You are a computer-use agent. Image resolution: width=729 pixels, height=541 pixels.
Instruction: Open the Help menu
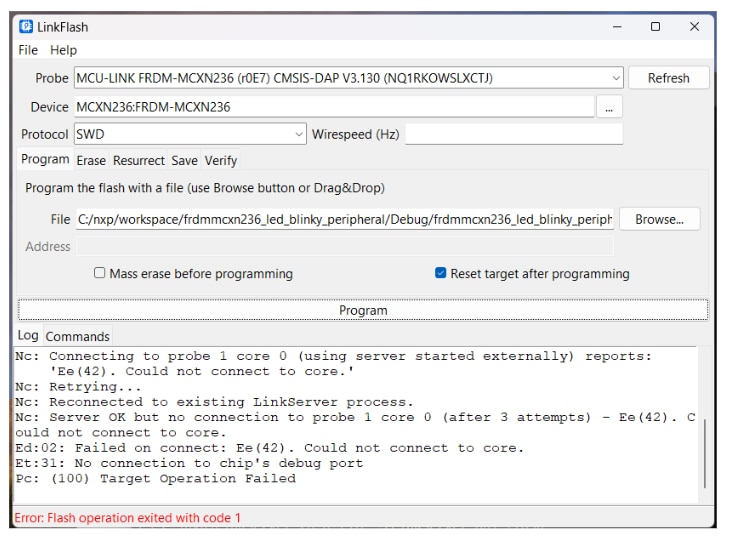coord(63,50)
